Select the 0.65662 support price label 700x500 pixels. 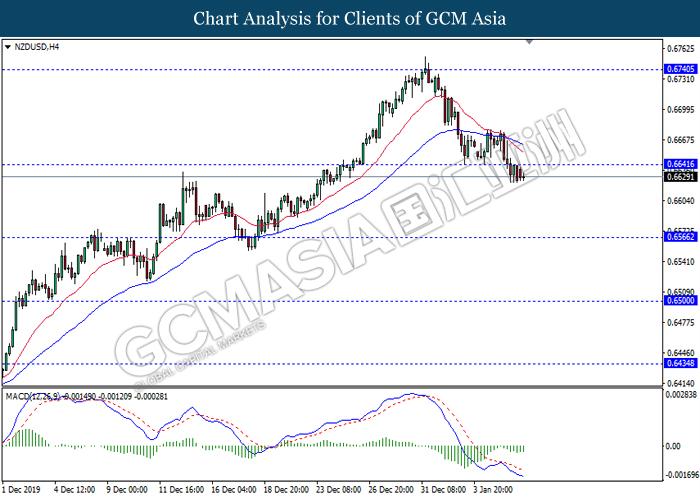pyautogui.click(x=681, y=237)
